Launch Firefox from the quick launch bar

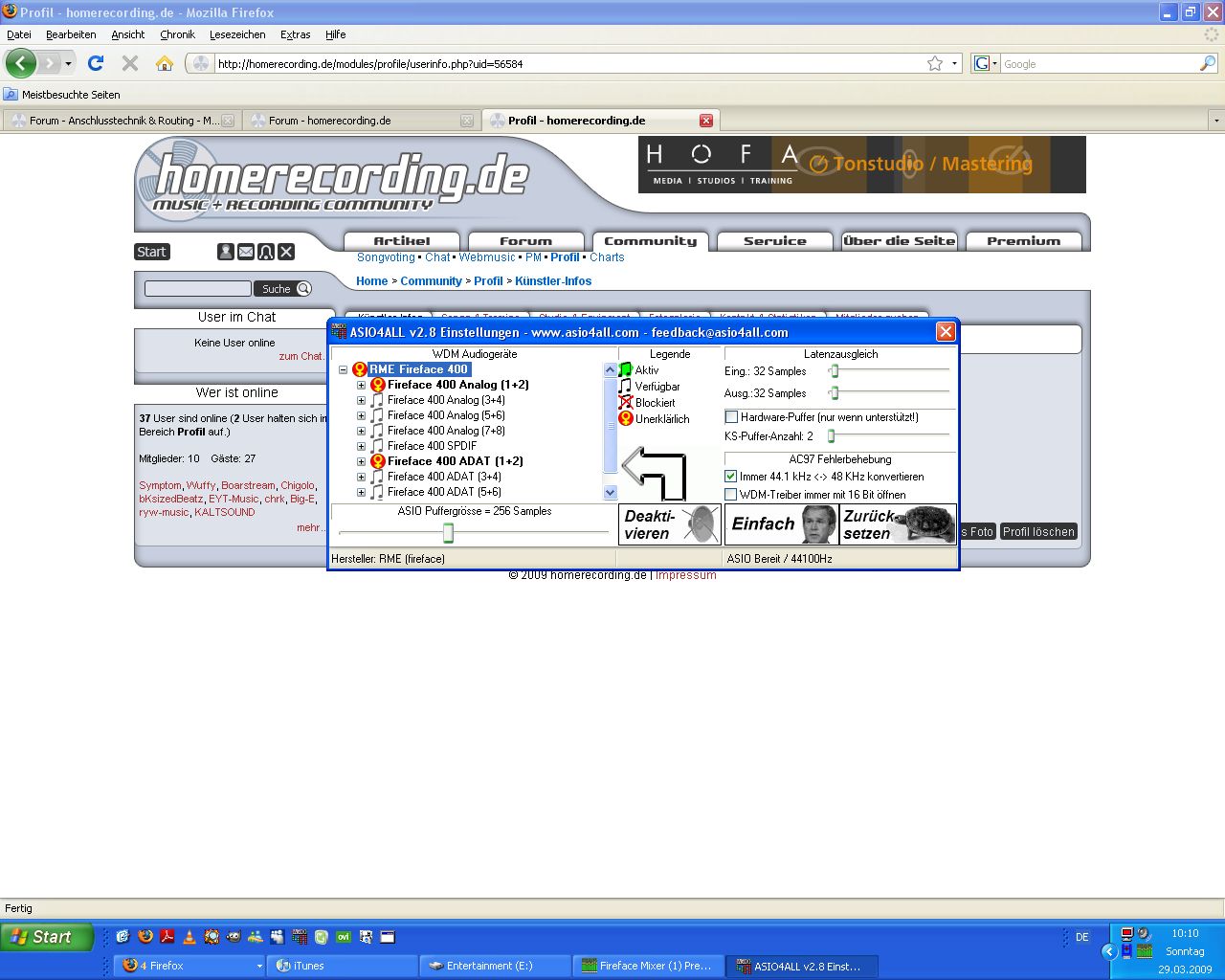[x=145, y=937]
